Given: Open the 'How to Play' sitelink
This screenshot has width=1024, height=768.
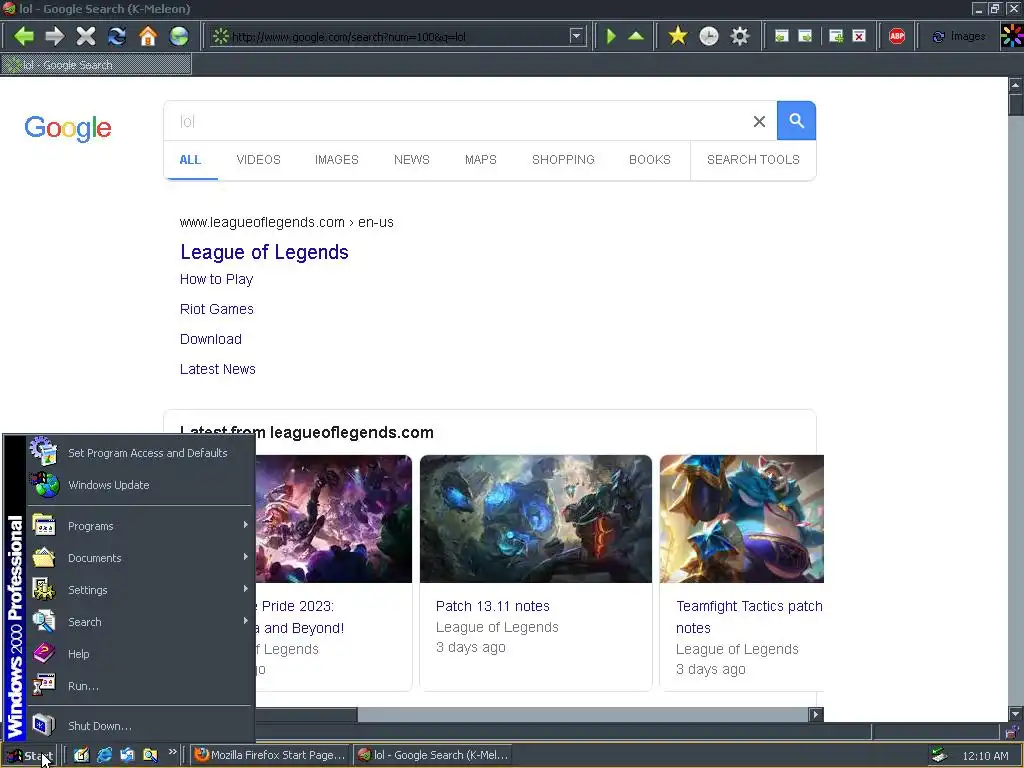Looking at the screenshot, I should click(216, 280).
